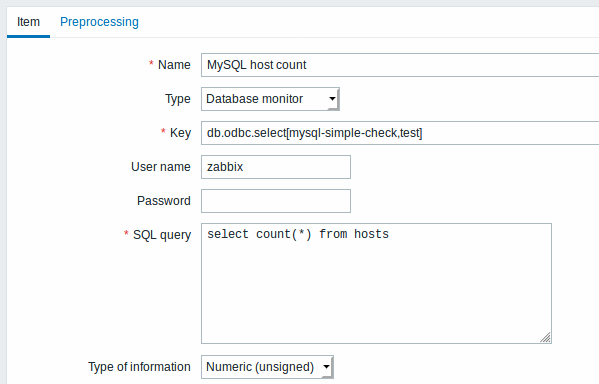Switch to the Preprocessing tab
This screenshot has height=384, width=599.
click(99, 22)
